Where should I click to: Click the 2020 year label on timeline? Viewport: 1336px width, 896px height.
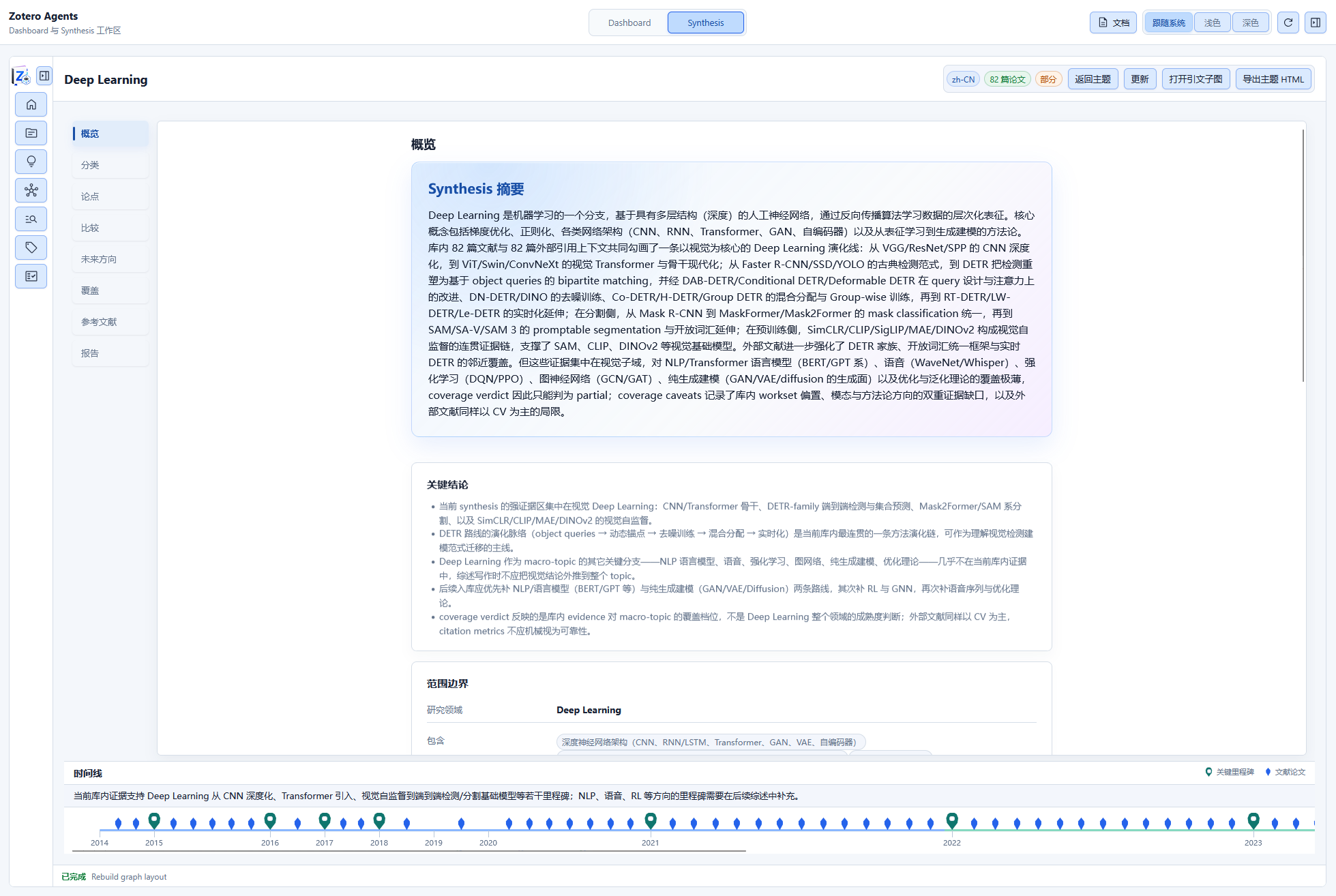coord(488,843)
